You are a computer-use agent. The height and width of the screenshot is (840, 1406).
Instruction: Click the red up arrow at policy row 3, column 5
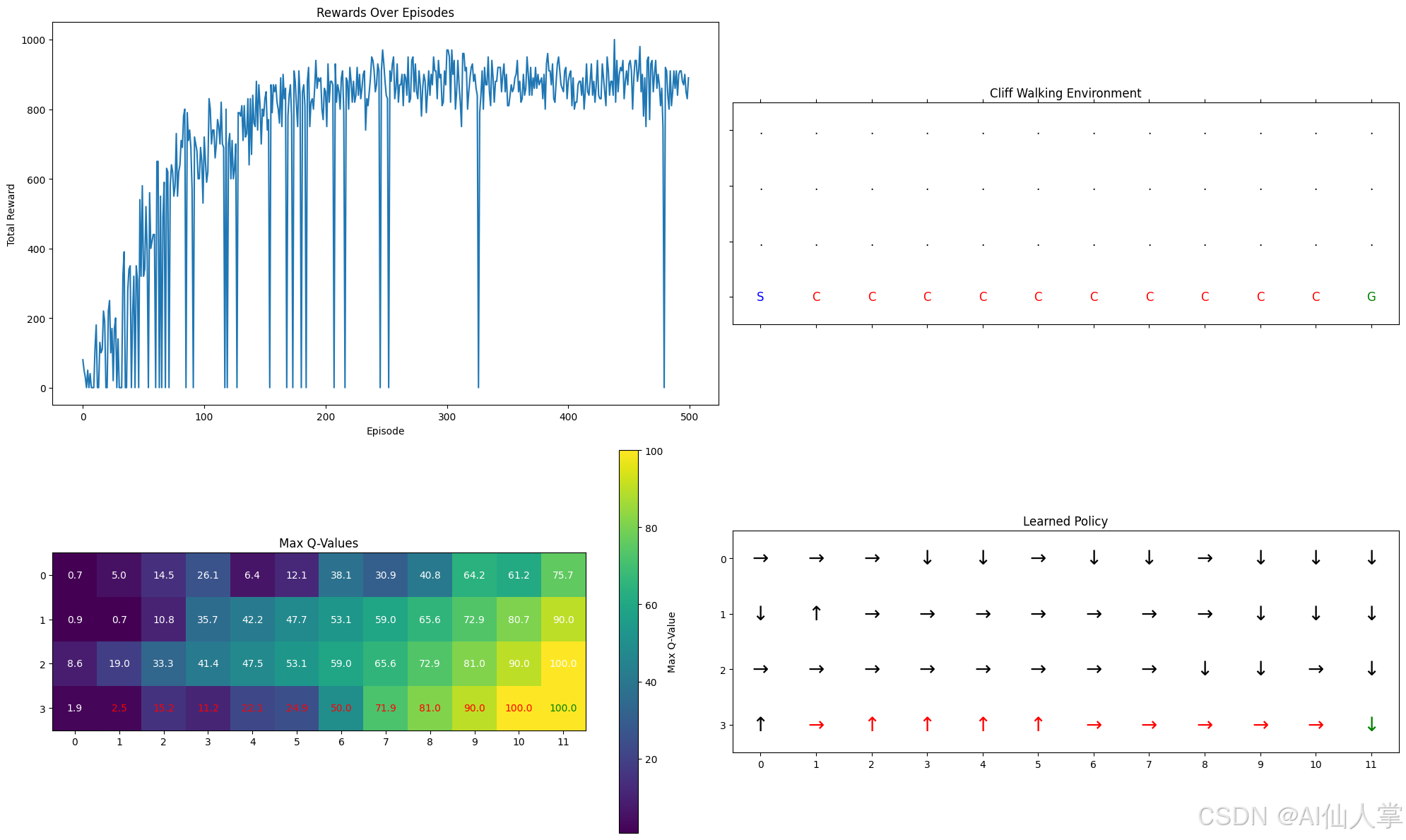tap(1038, 725)
